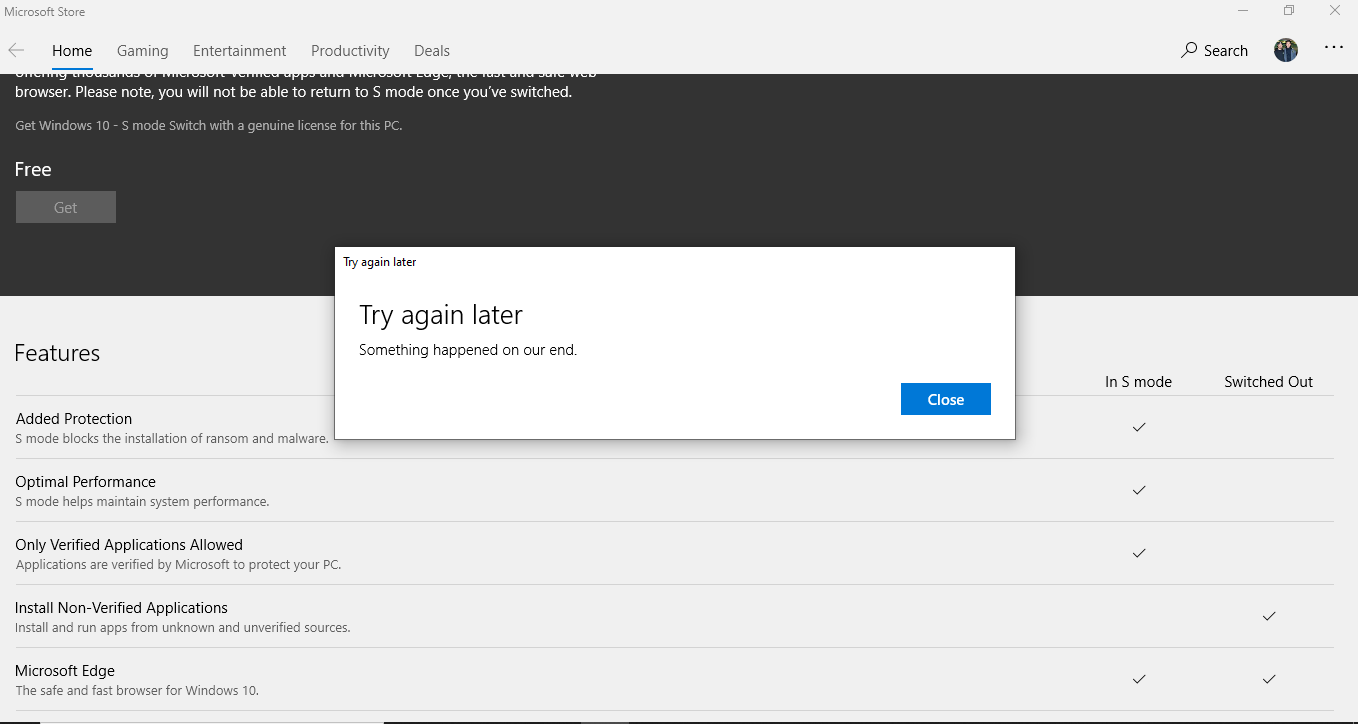Click the Free price label

(33, 169)
